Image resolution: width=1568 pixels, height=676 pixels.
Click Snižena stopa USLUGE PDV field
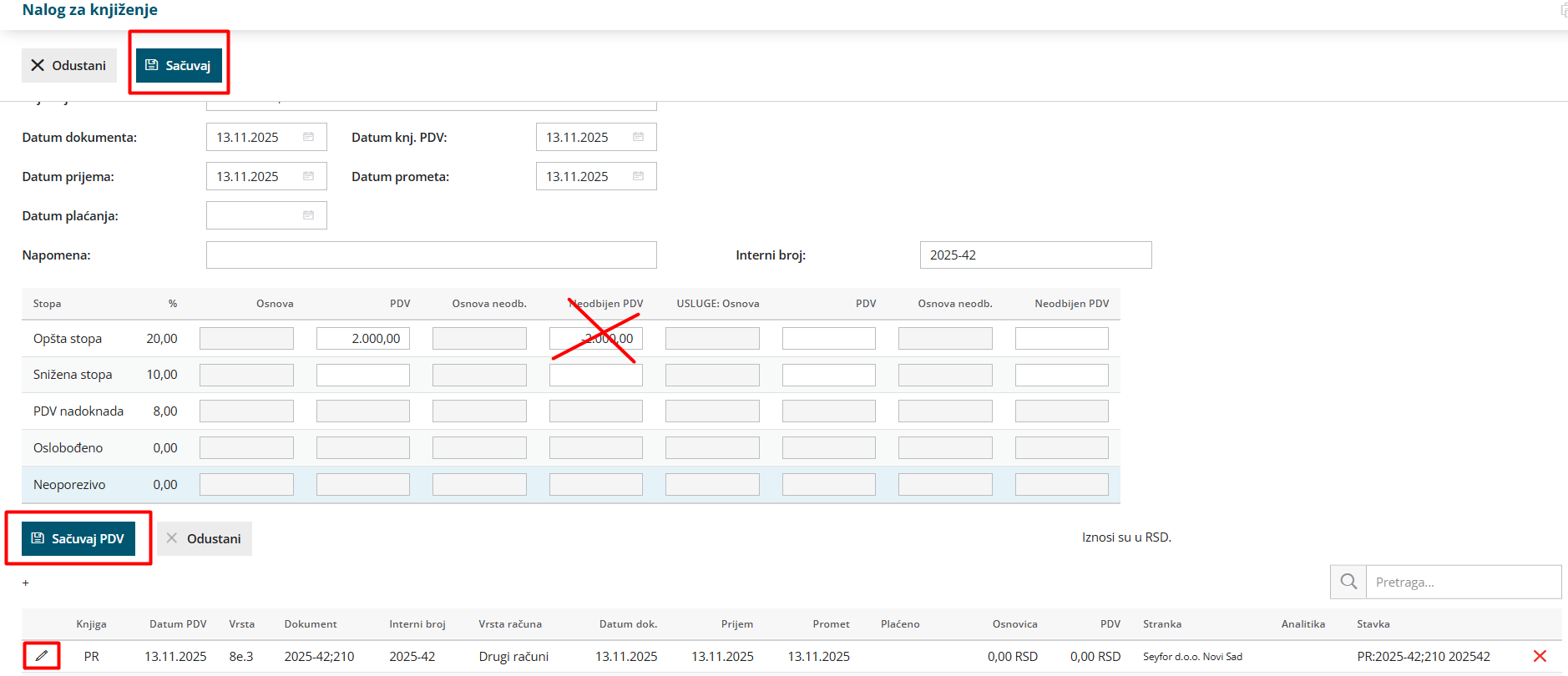coord(829,375)
